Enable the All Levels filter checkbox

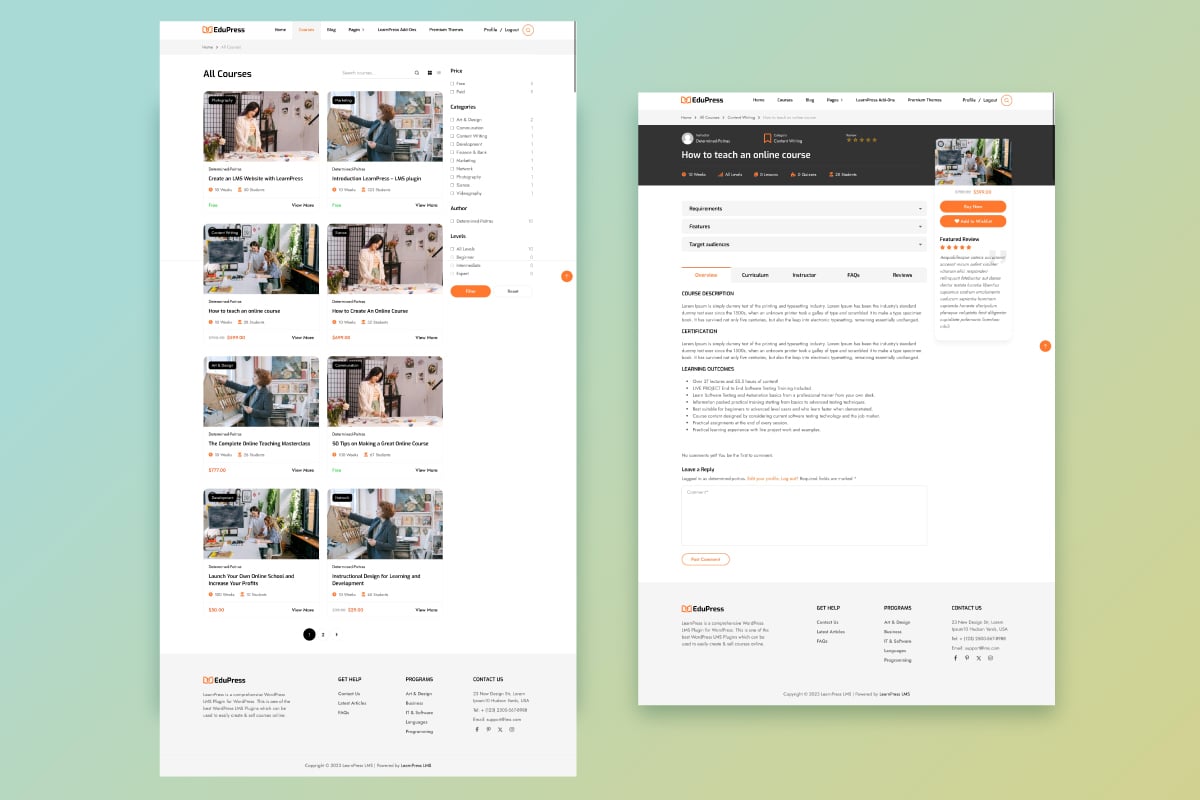click(452, 249)
